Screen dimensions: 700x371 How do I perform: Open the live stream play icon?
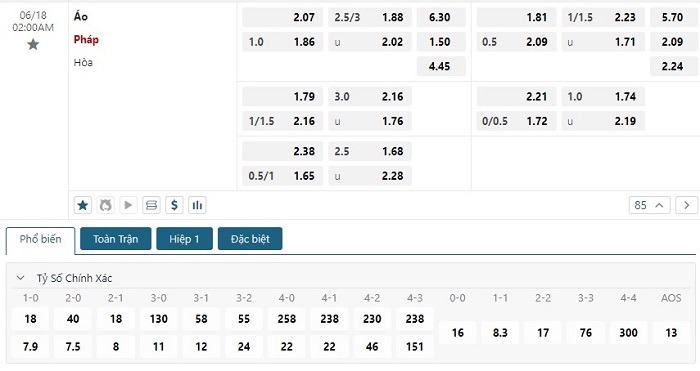[x=129, y=205]
